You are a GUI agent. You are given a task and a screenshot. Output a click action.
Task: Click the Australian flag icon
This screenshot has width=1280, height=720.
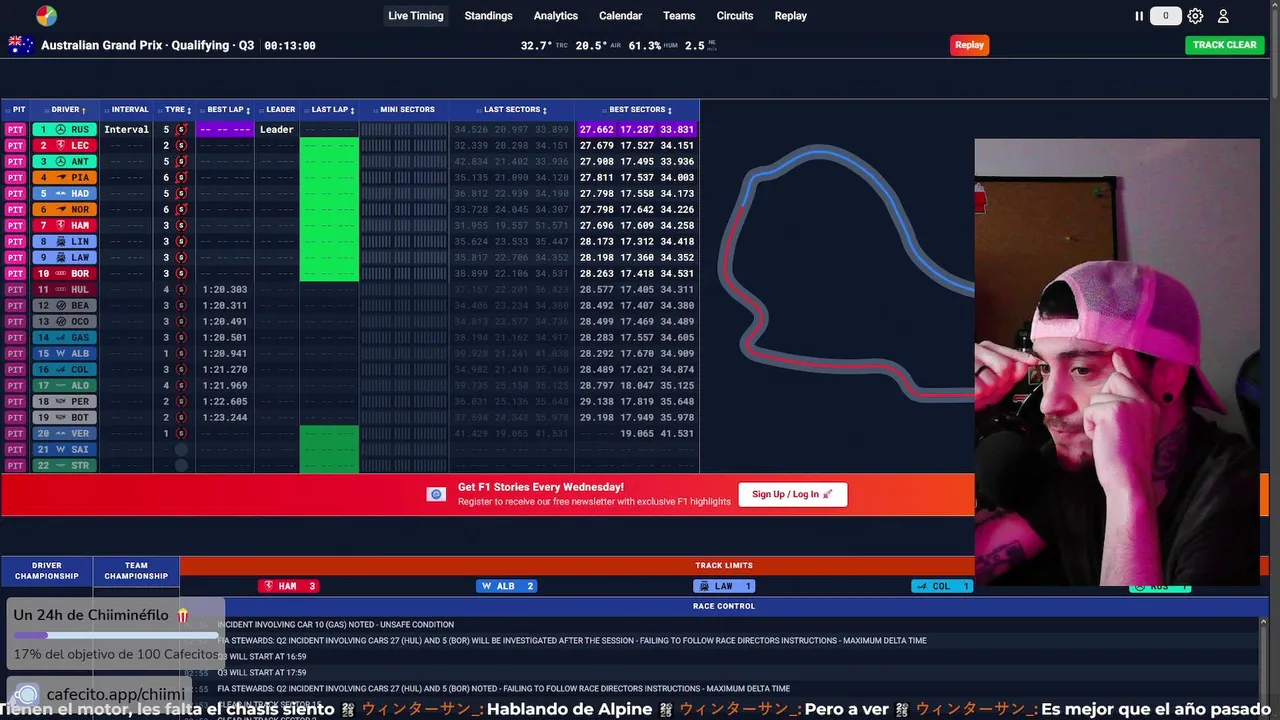click(x=20, y=45)
